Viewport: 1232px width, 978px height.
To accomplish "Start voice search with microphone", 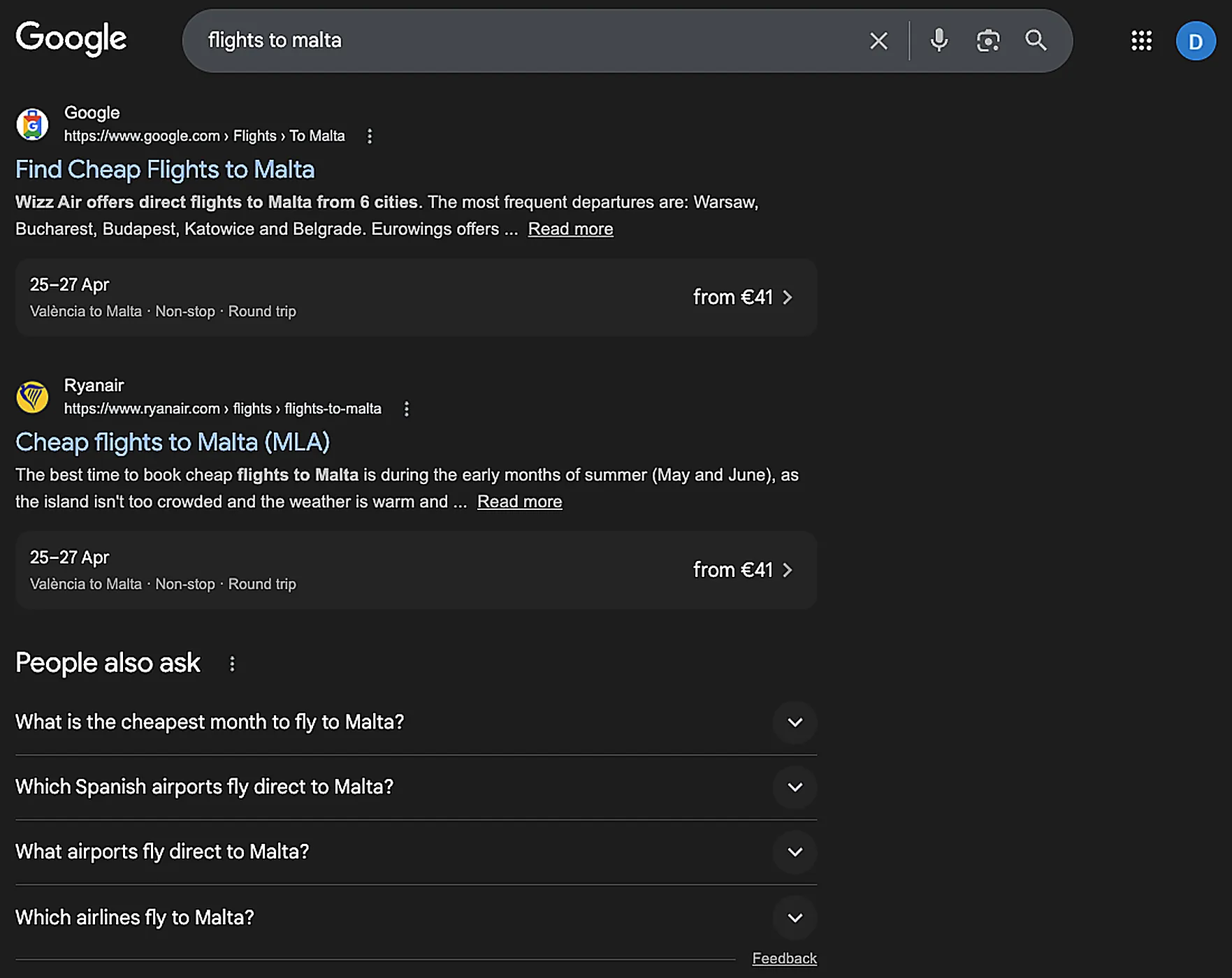I will click(x=939, y=41).
